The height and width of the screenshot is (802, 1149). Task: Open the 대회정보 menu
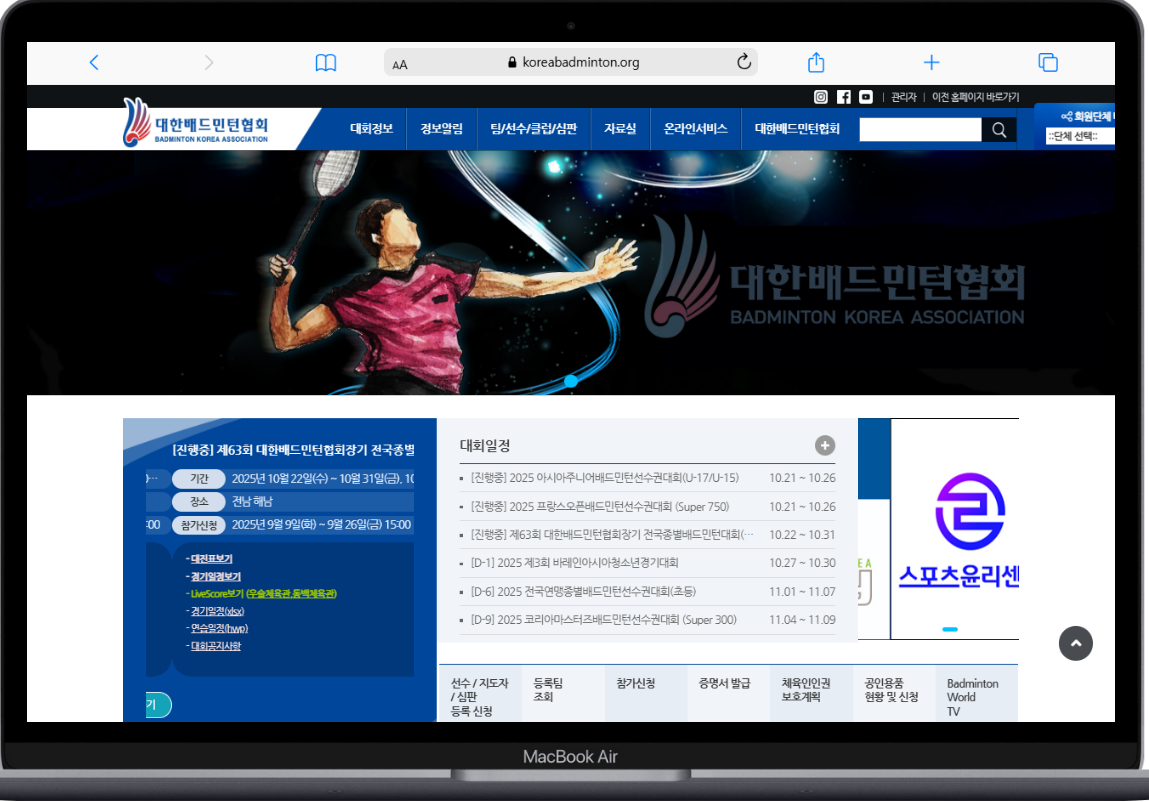click(371, 129)
